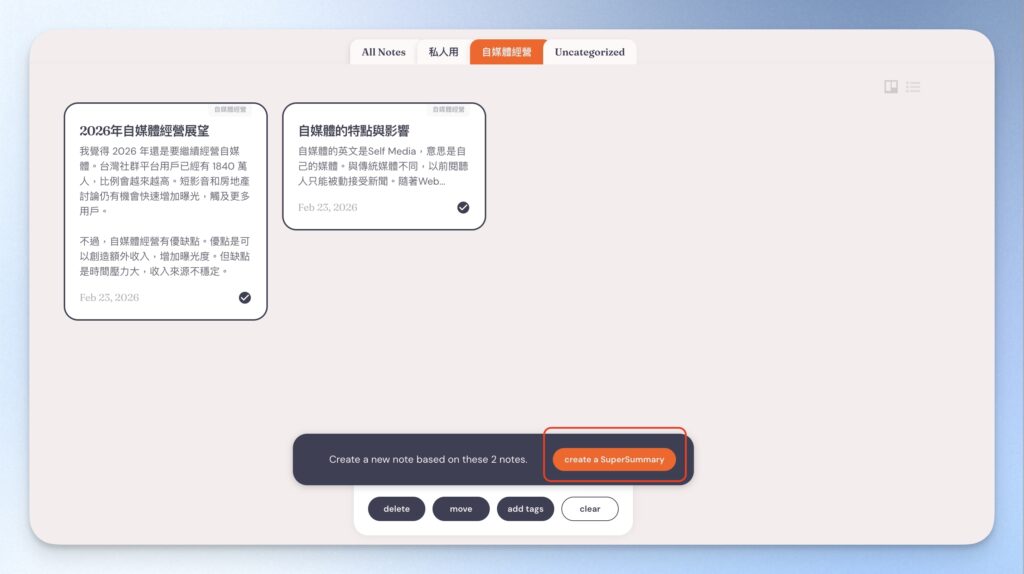The height and width of the screenshot is (574, 1024).
Task: Move the selected notes
Action: [x=461, y=509]
